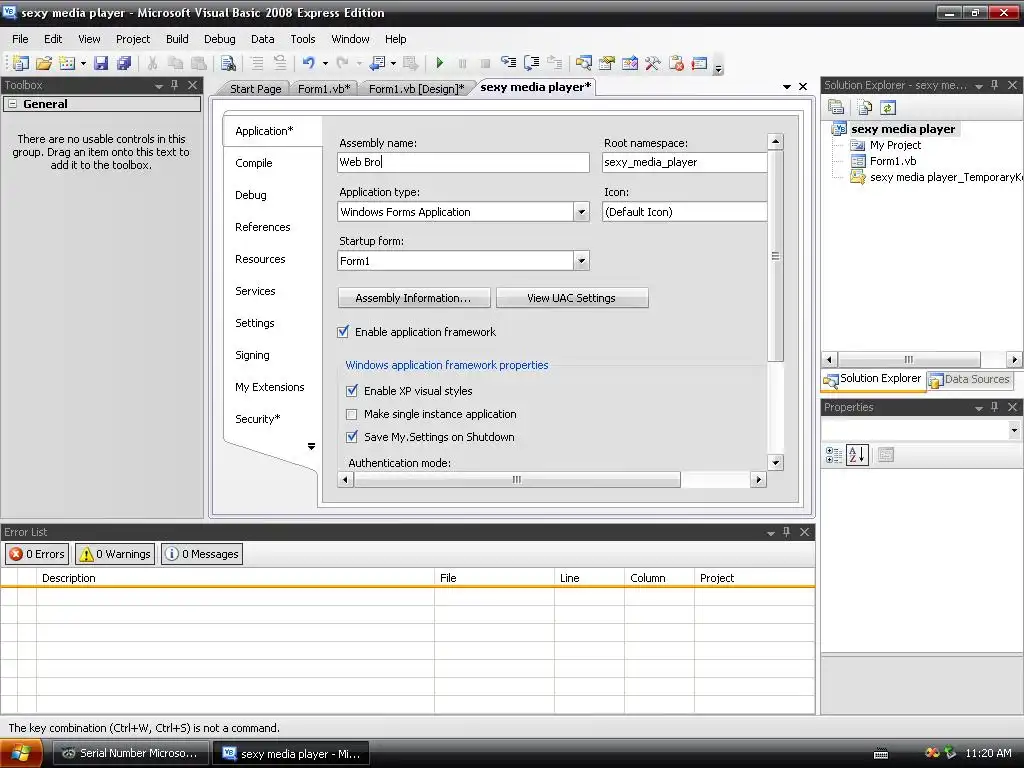Viewport: 1024px width, 768px height.
Task: Toggle the 0 Errors filter button
Action: point(37,554)
